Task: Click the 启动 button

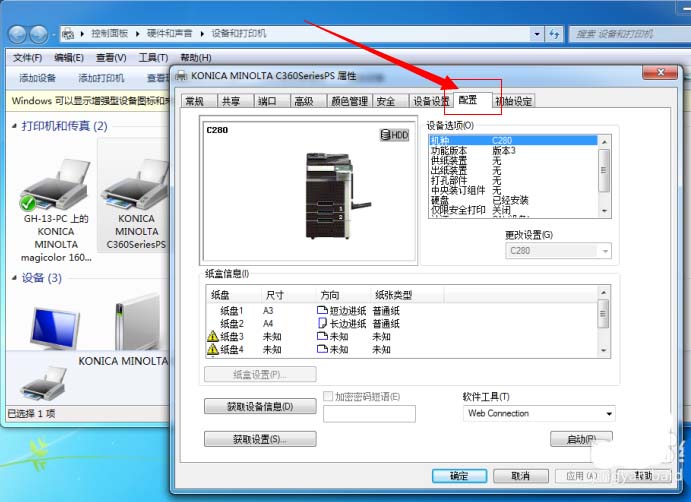Action: click(581, 439)
